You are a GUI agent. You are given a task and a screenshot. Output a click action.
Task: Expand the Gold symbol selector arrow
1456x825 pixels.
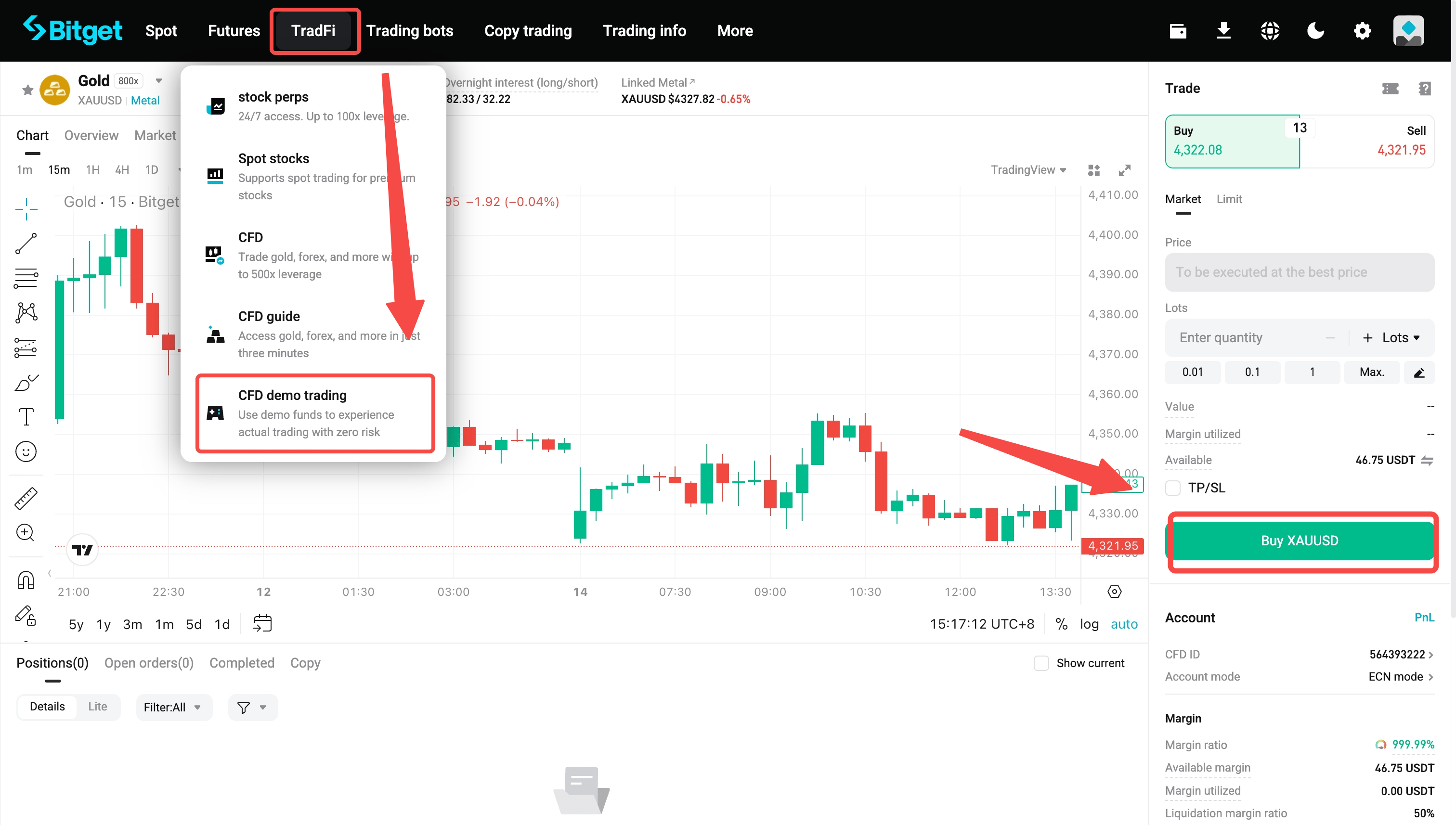[x=159, y=80]
